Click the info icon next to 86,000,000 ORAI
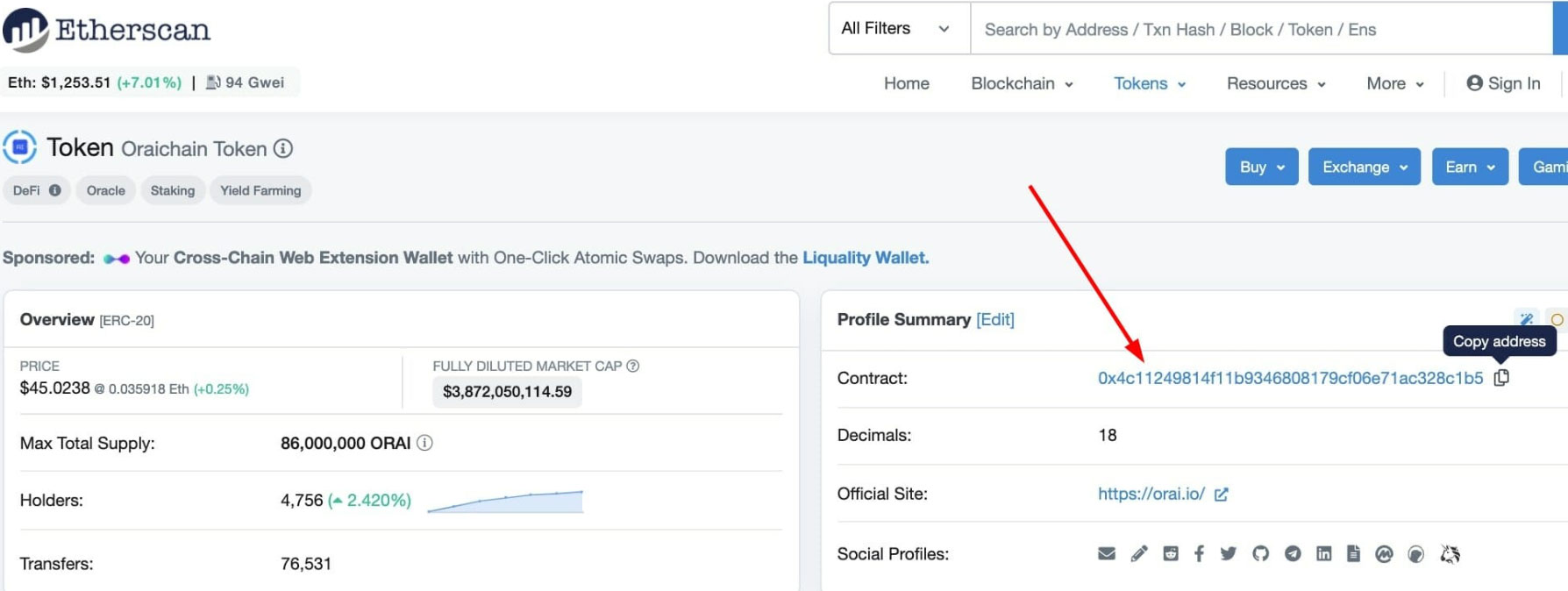The width and height of the screenshot is (1568, 591). (x=424, y=443)
